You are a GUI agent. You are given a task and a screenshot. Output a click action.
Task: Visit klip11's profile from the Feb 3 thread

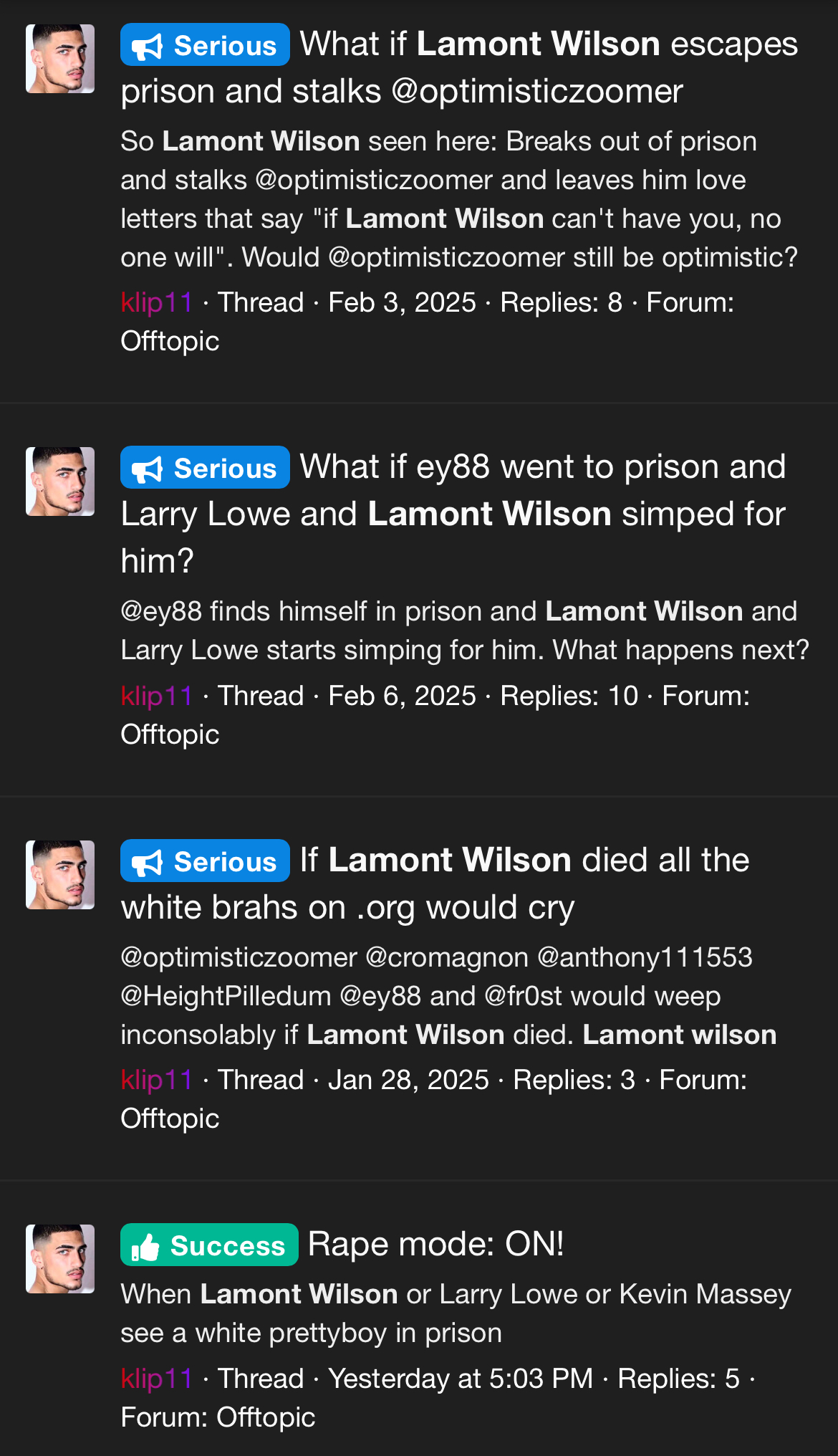[156, 302]
